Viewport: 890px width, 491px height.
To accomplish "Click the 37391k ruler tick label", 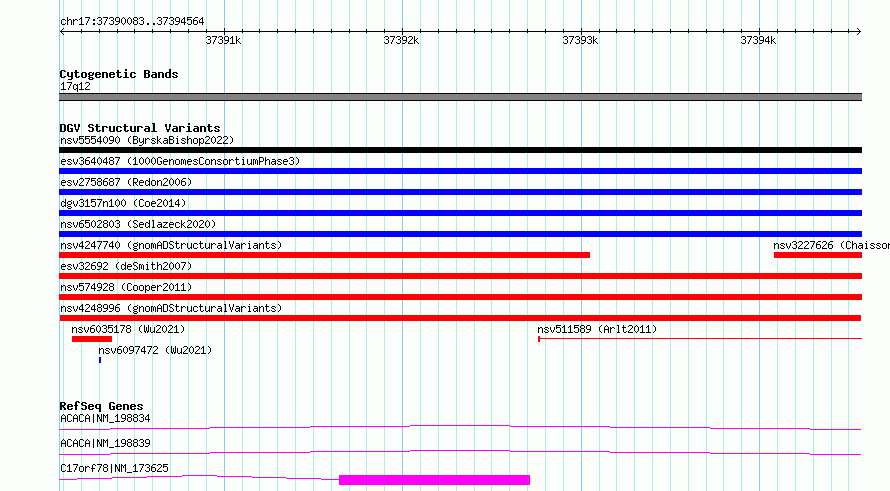I will click(223, 40).
